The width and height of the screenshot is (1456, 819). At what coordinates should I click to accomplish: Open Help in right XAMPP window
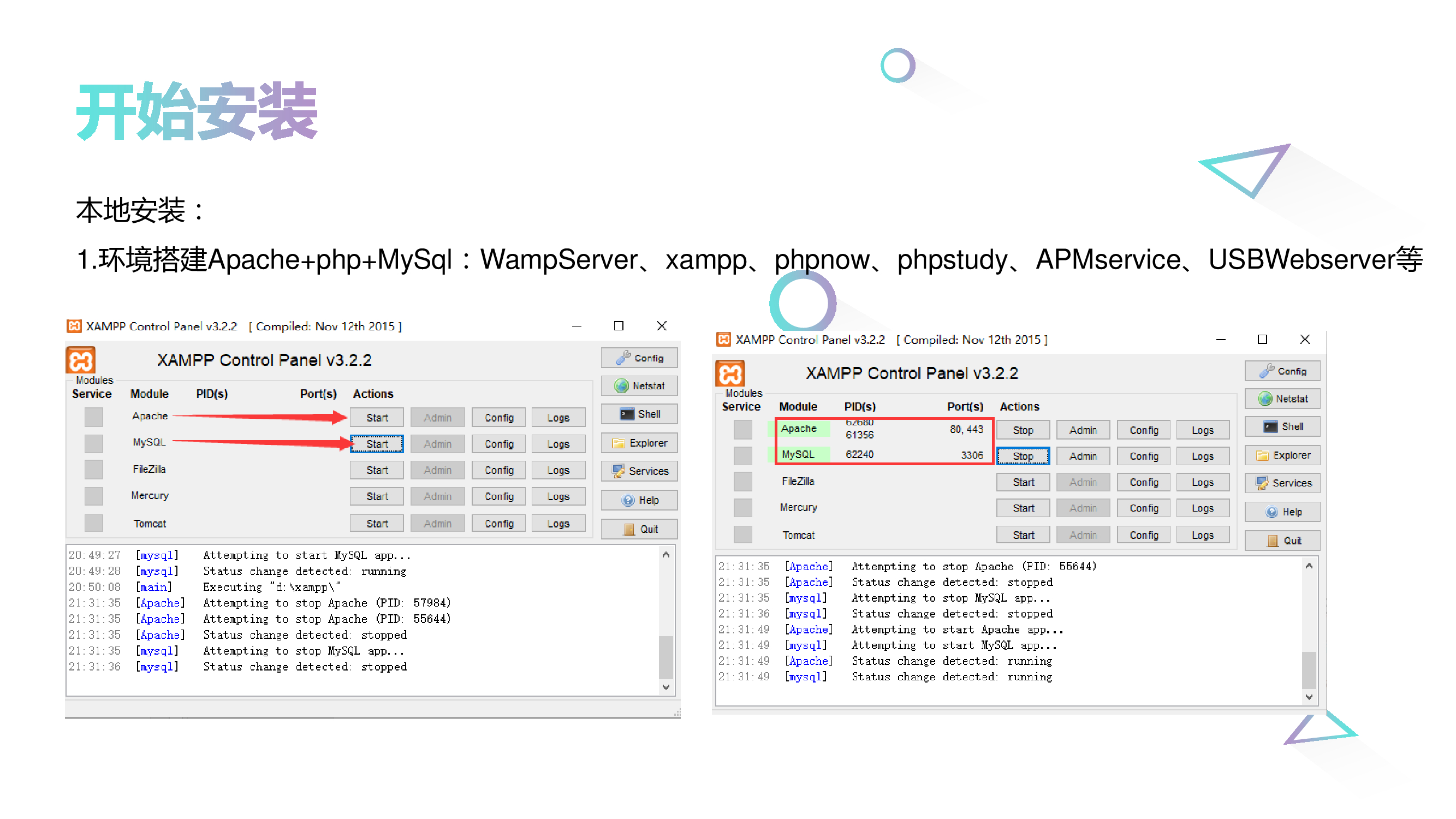click(1282, 512)
